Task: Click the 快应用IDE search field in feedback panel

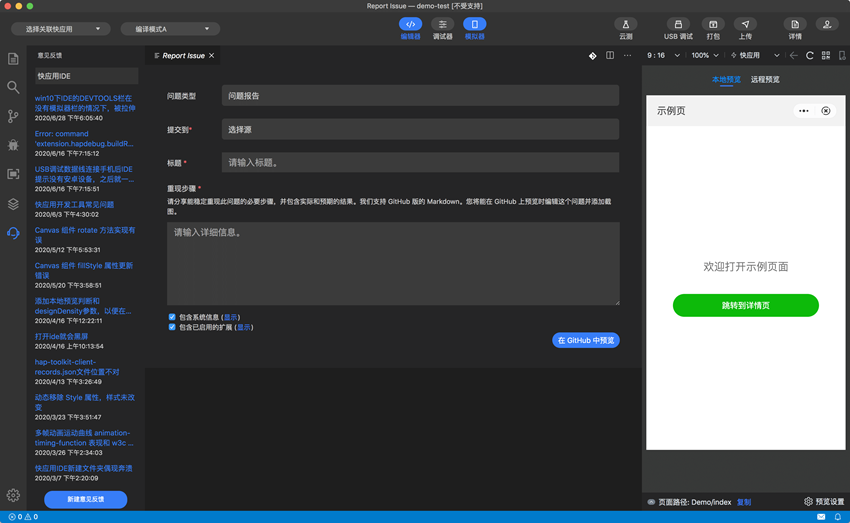Action: point(86,76)
